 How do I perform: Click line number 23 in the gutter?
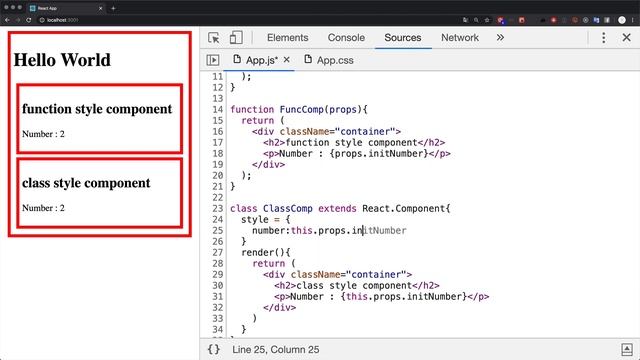[218, 209]
